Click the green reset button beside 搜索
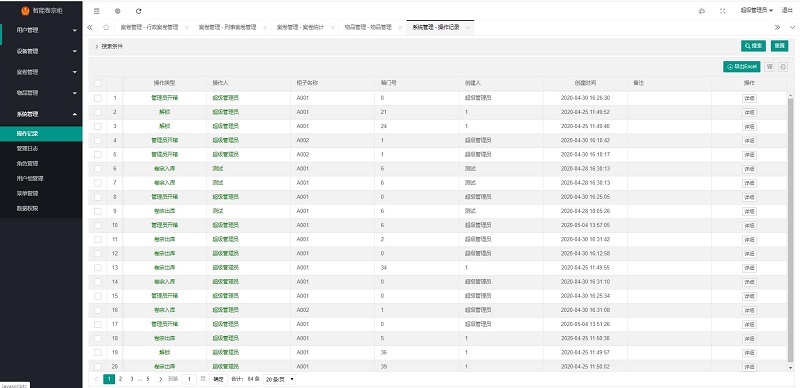The width and height of the screenshot is (800, 388). click(779, 46)
